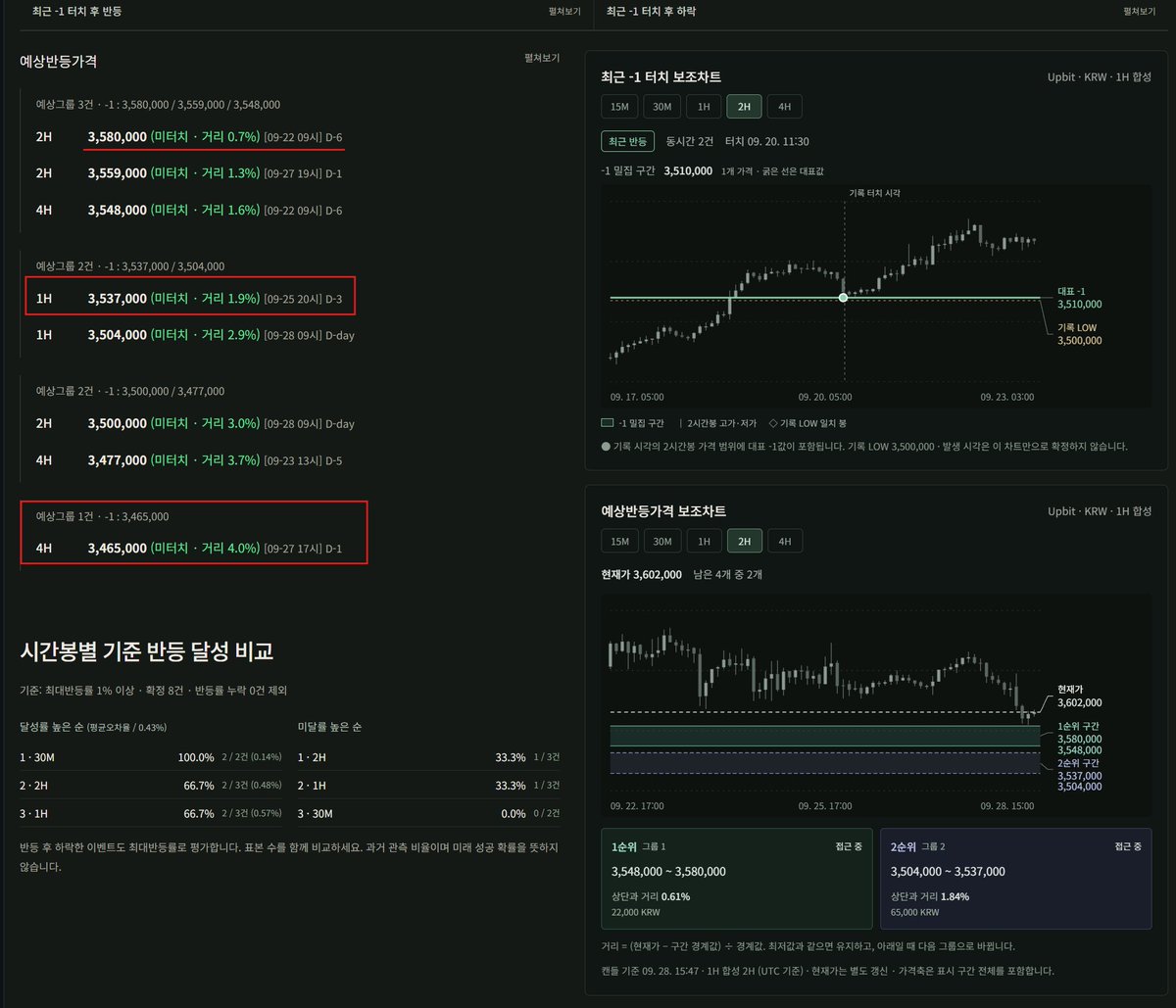Click the 대표 -1 3,510,000 axis label

click(1080, 298)
